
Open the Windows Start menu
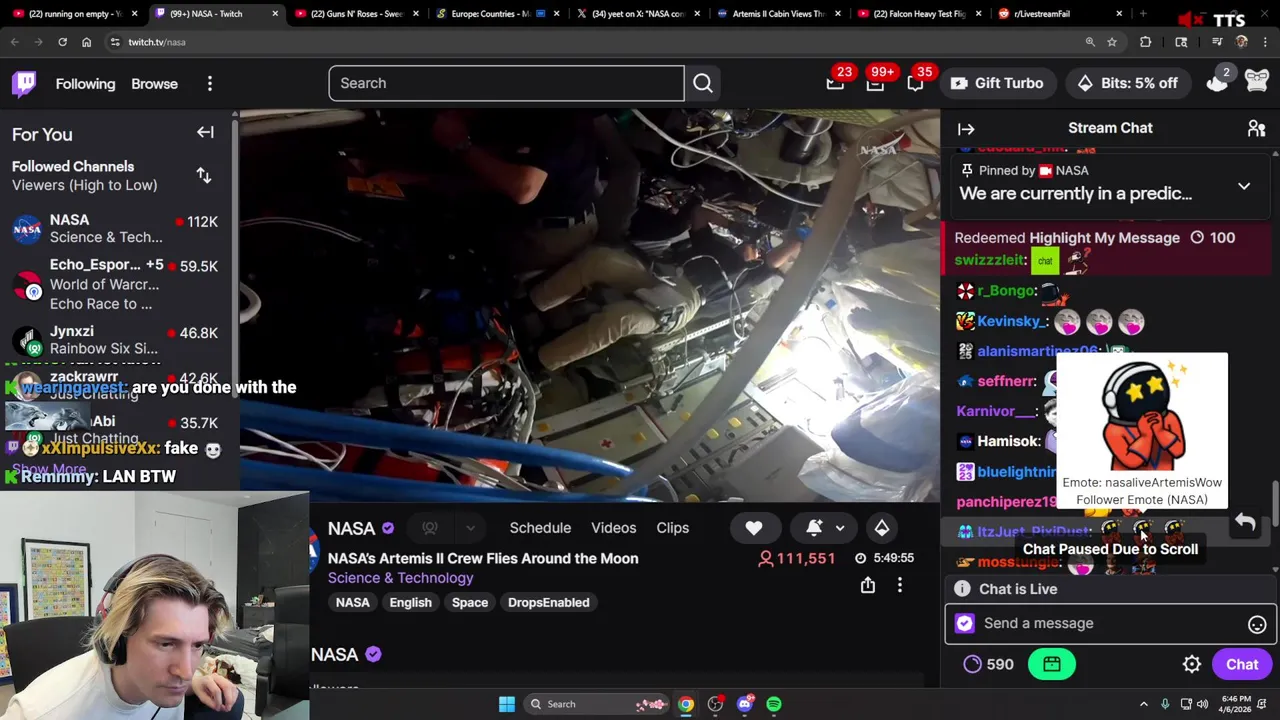tap(507, 704)
